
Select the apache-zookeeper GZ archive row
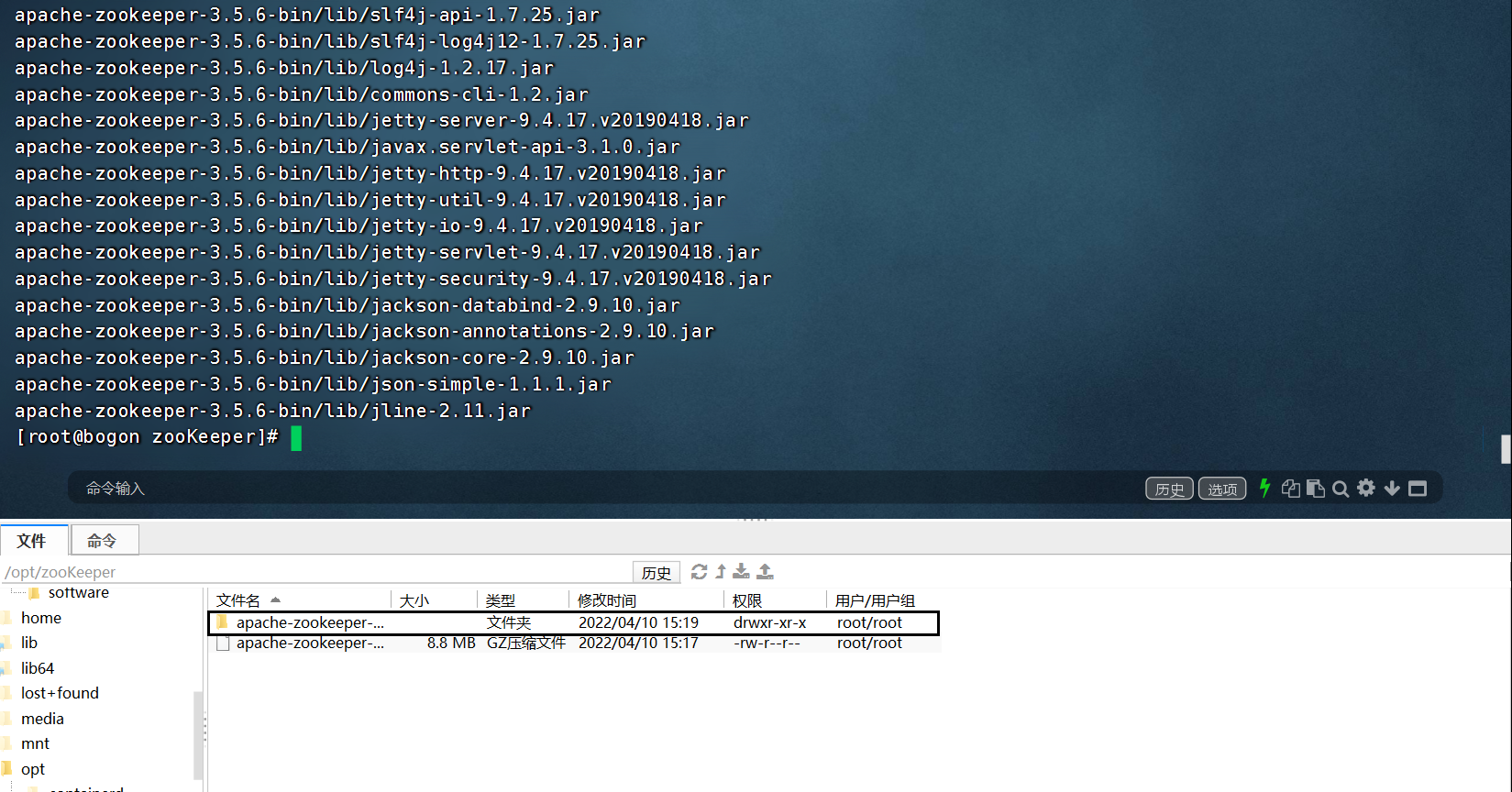pyautogui.click(x=574, y=643)
